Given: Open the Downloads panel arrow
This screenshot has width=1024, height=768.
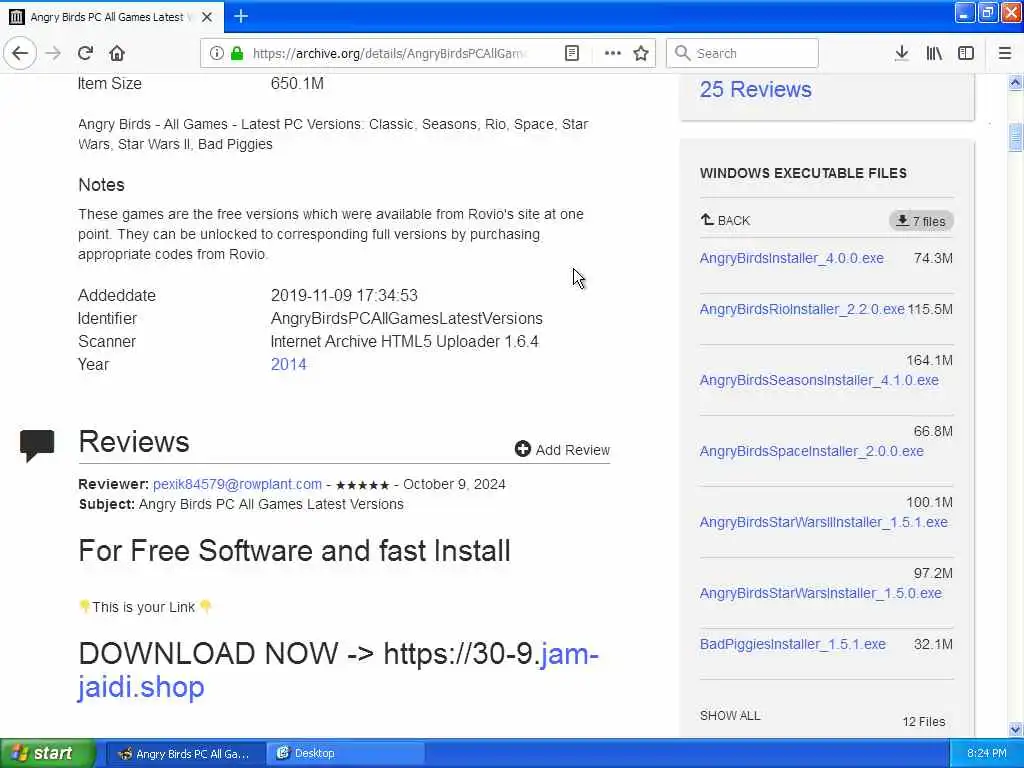Looking at the screenshot, I should click(x=901, y=53).
